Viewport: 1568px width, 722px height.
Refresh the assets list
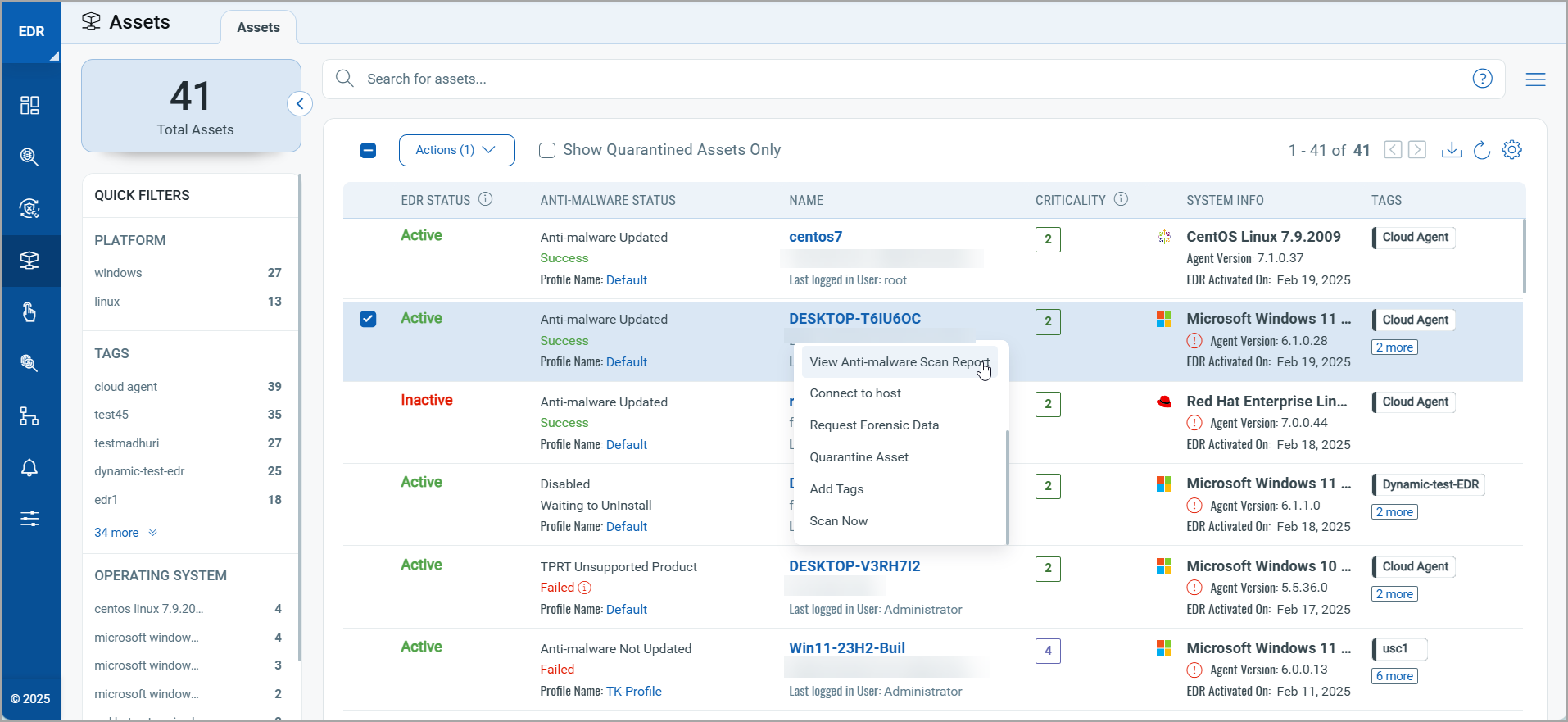click(x=1481, y=150)
